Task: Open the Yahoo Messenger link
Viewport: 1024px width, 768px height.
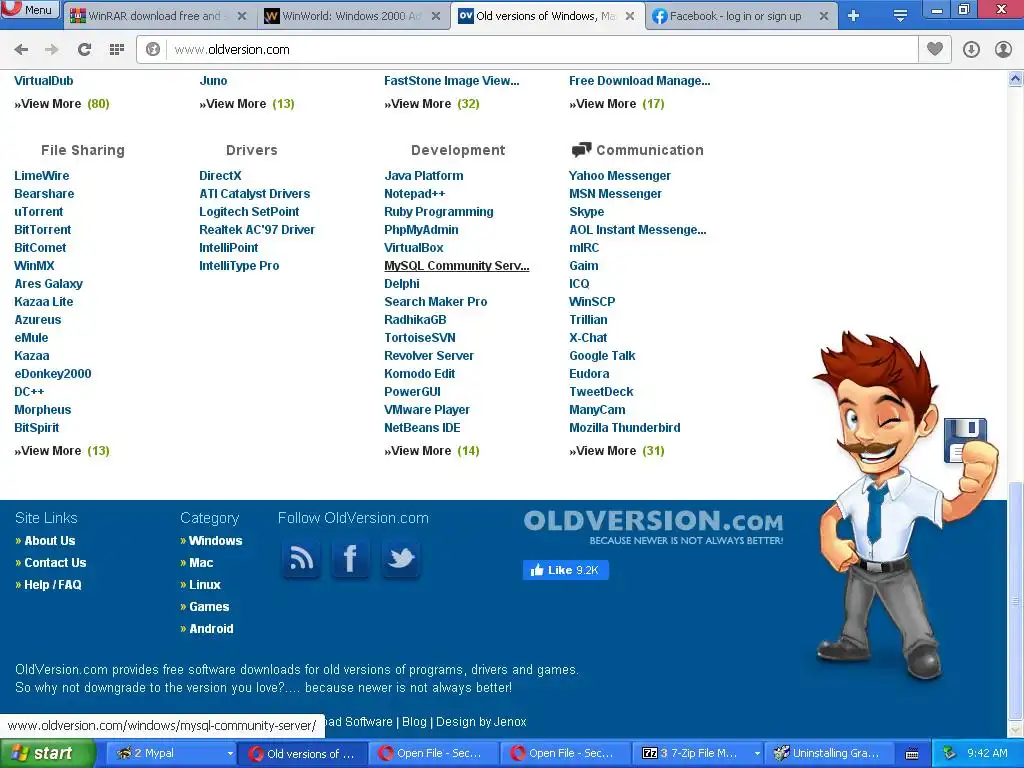Action: (x=620, y=176)
